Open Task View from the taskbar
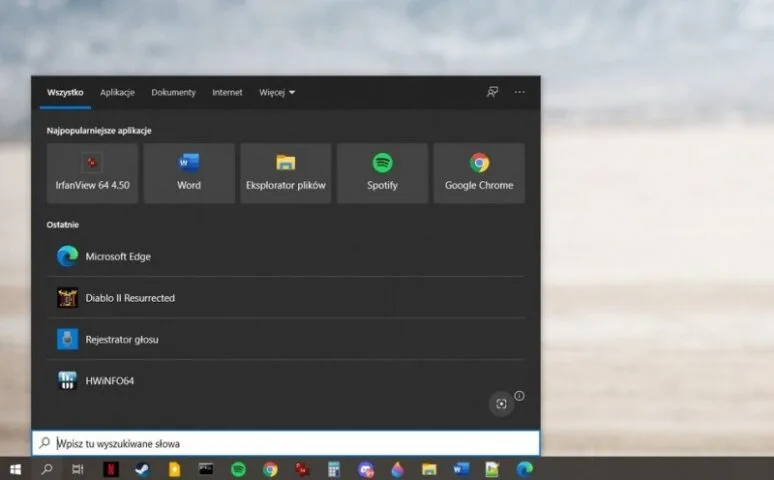 (77, 469)
